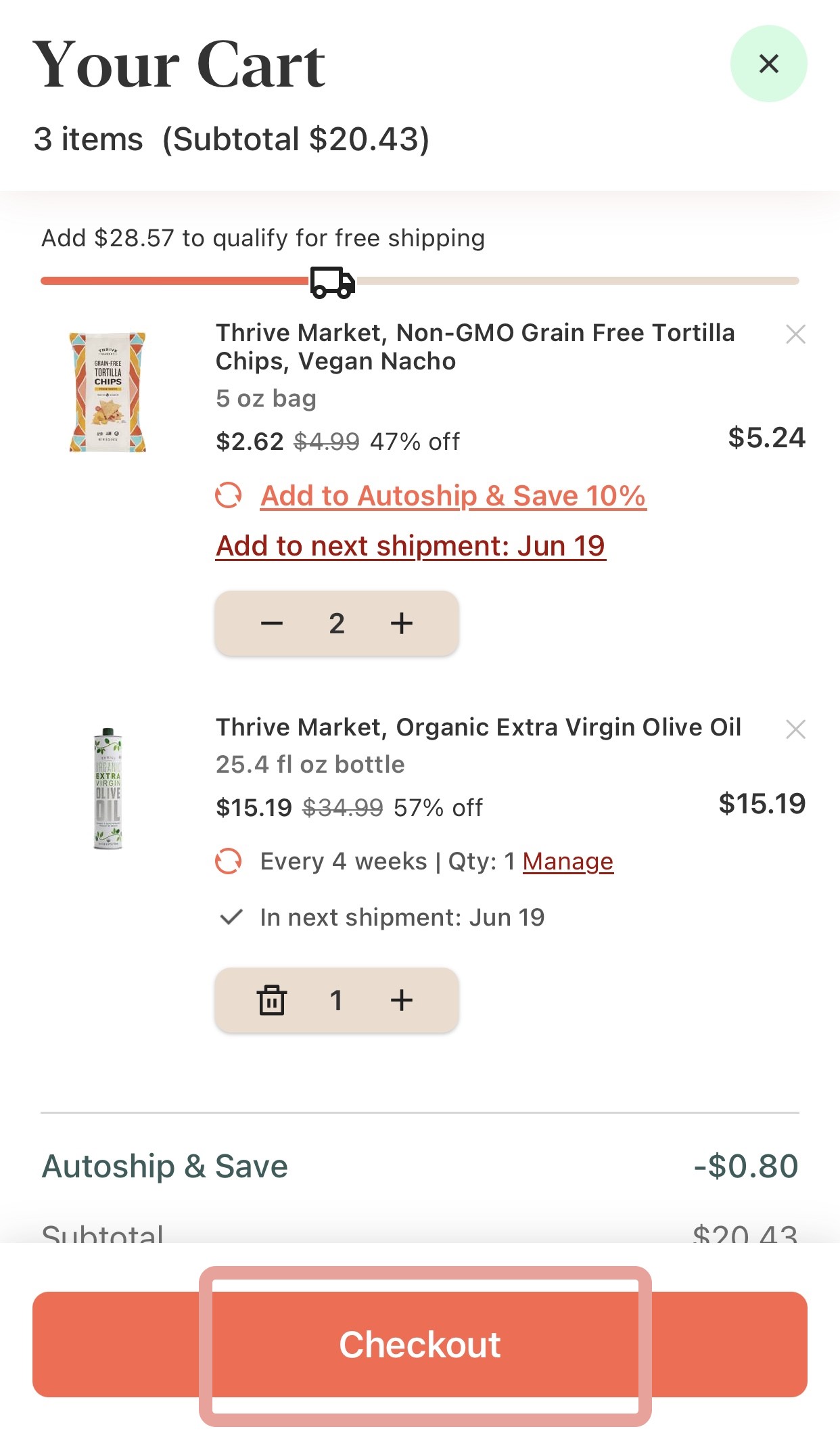Screen dimensions: 840x1446
Task: Increase Olive Oil quantity with plus
Action: (x=402, y=1000)
